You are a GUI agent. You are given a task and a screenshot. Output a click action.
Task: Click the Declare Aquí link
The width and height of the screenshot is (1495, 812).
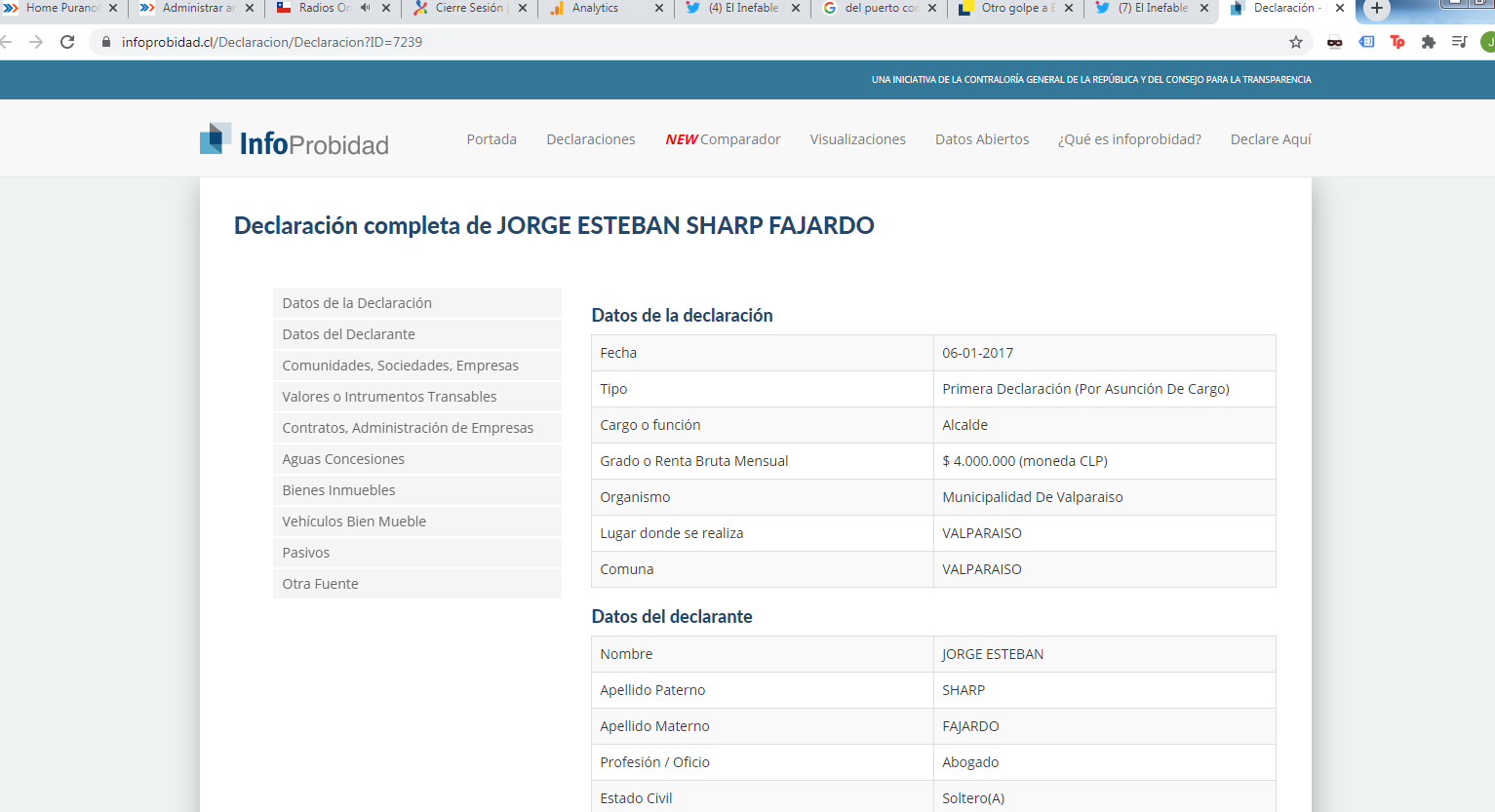coord(1271,139)
